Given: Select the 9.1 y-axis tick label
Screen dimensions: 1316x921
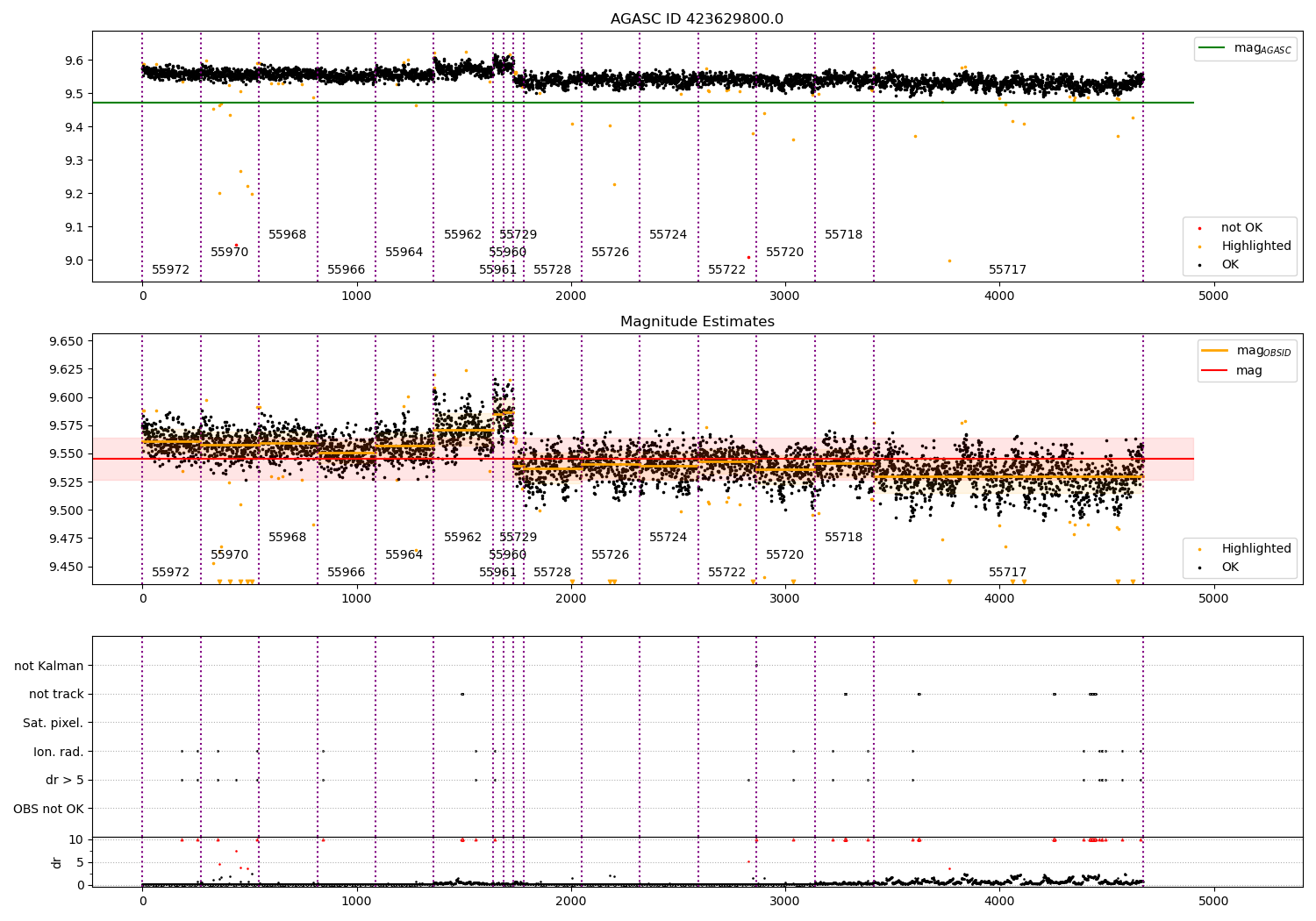Looking at the screenshot, I should pyautogui.click(x=74, y=227).
